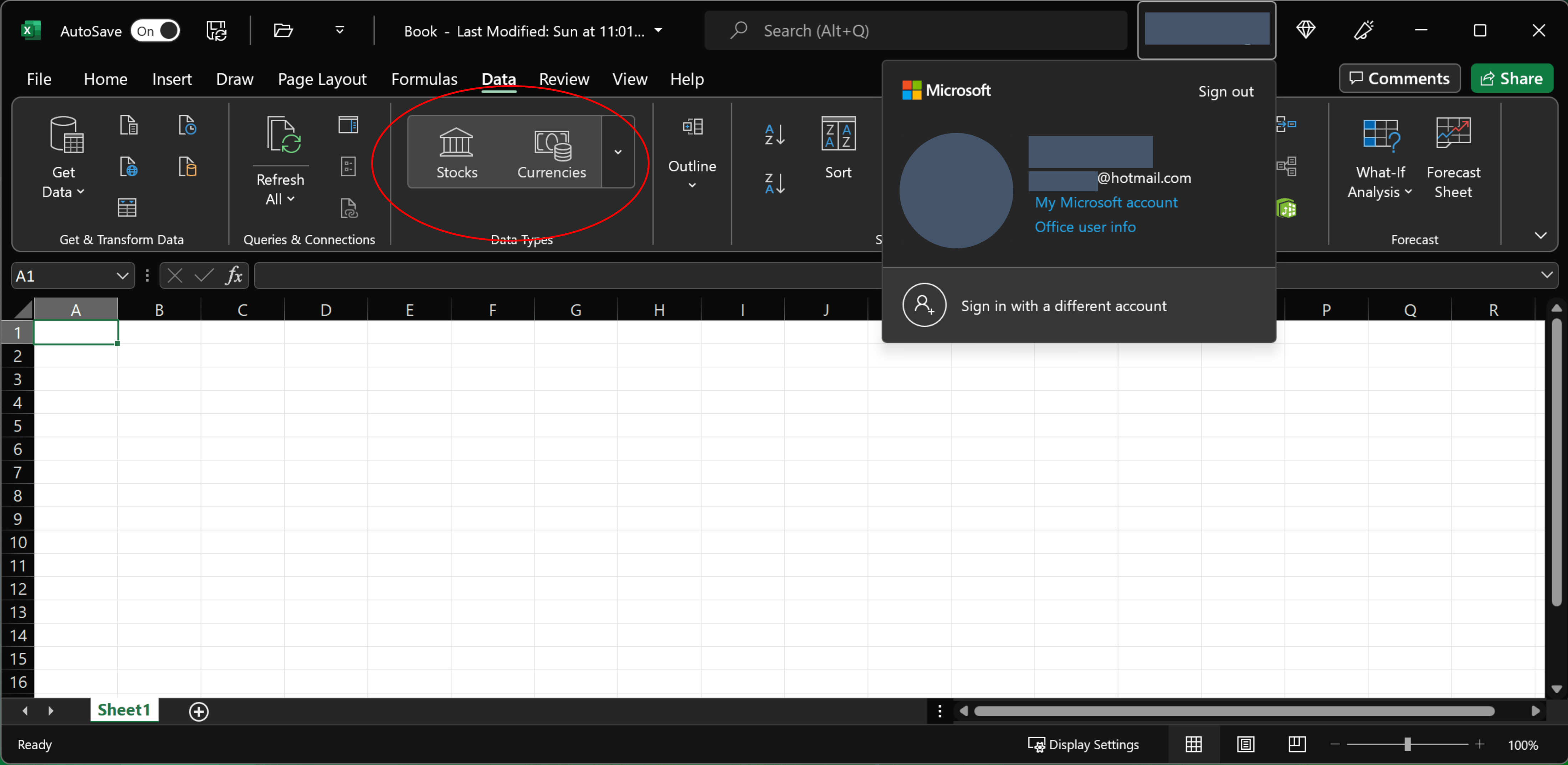Click the zoom slider handle
Screen dimensions: 1568x765
click(1407, 744)
